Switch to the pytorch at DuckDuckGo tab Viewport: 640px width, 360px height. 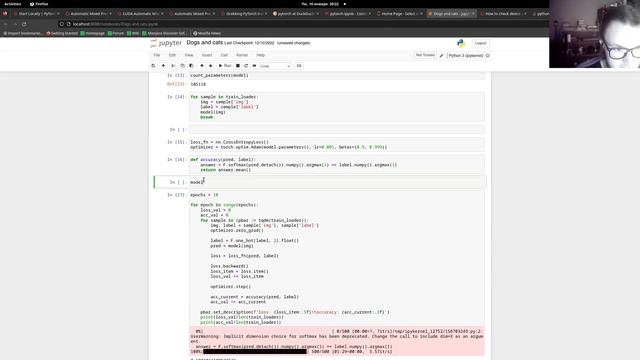click(x=295, y=13)
